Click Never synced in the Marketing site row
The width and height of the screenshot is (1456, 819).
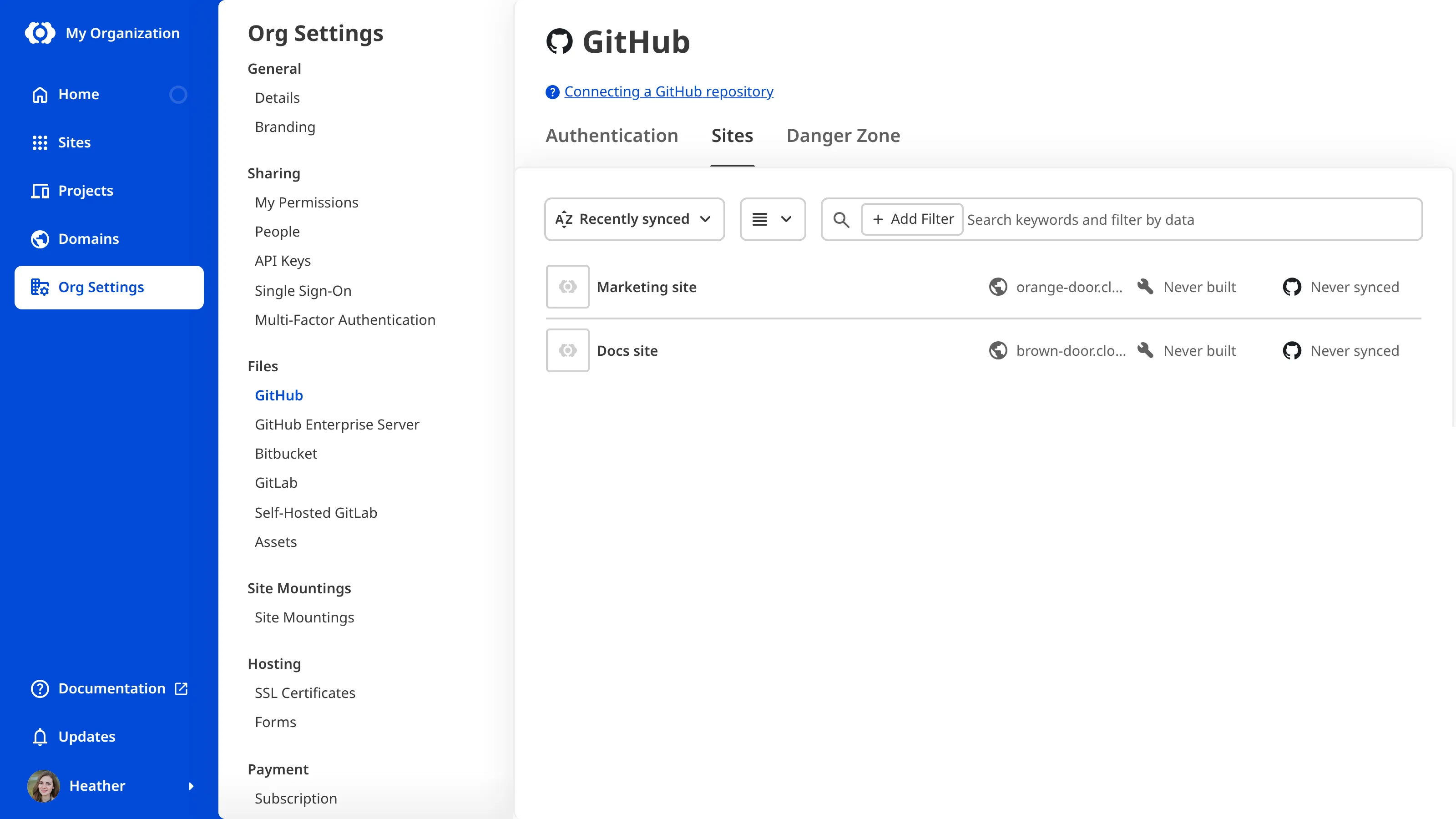coord(1355,287)
